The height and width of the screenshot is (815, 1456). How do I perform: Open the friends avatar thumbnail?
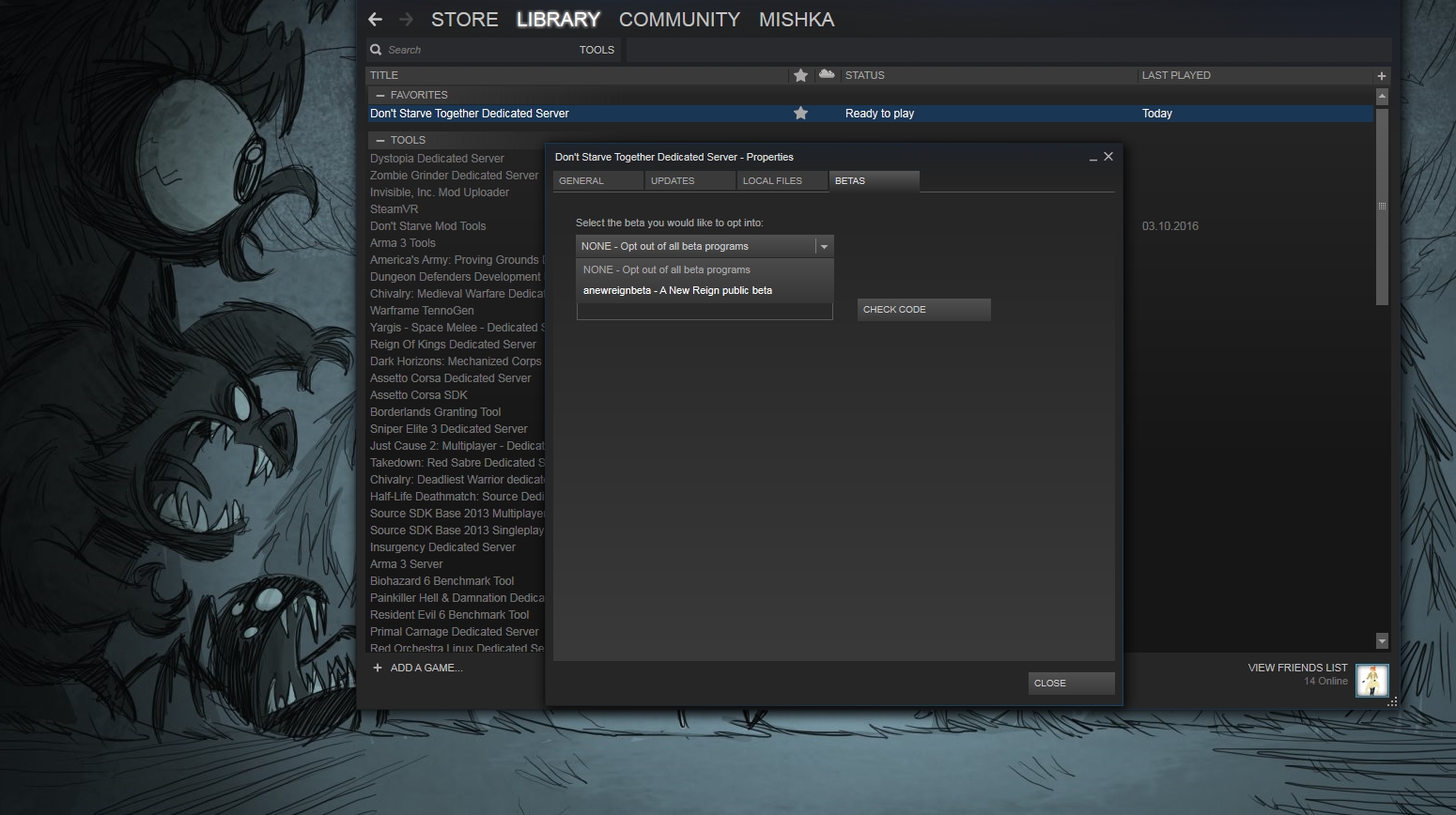pos(1371,680)
